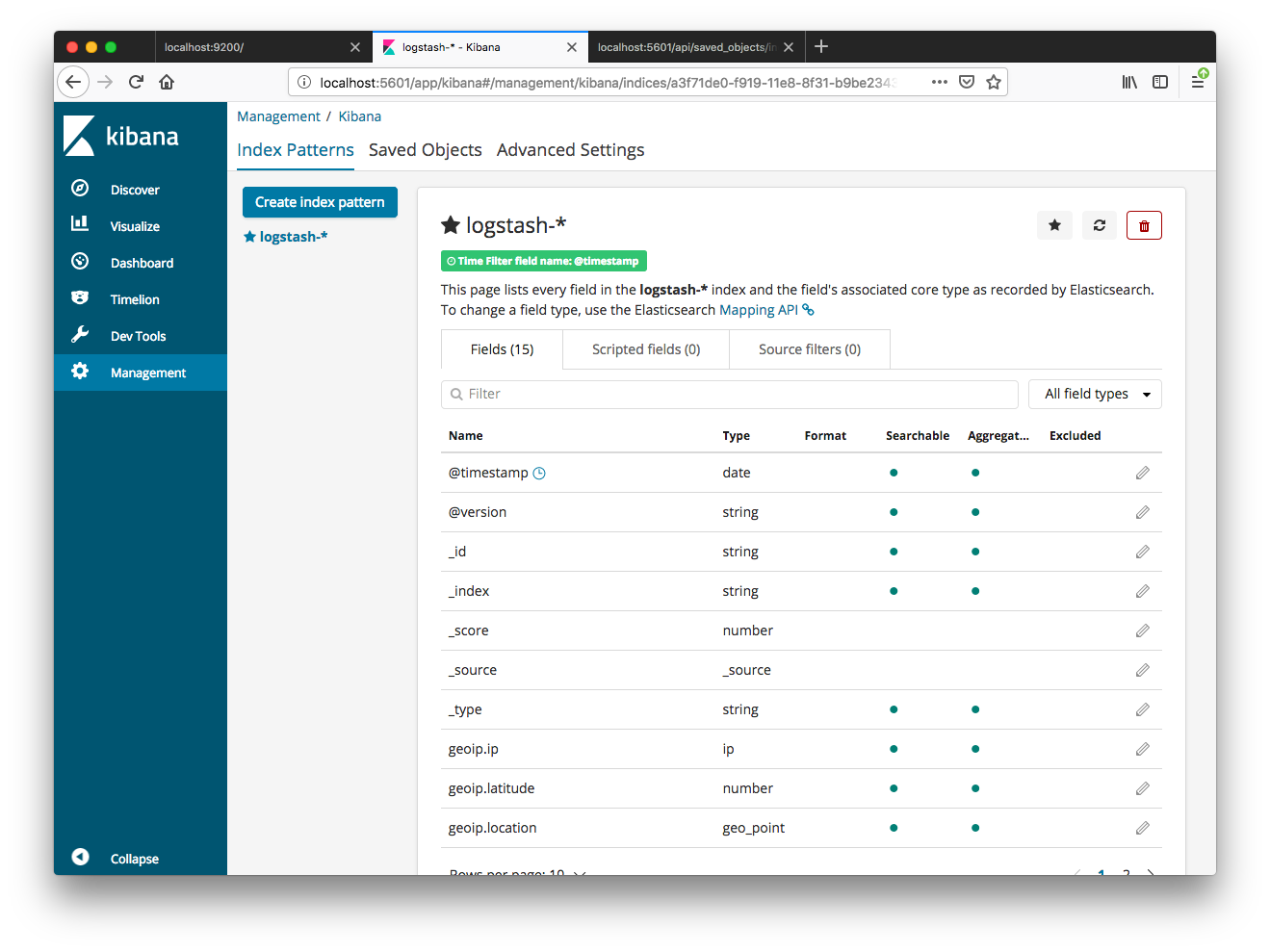Switch to the Source filters (0) tab
Image resolution: width=1270 pixels, height=952 pixels.
(810, 349)
